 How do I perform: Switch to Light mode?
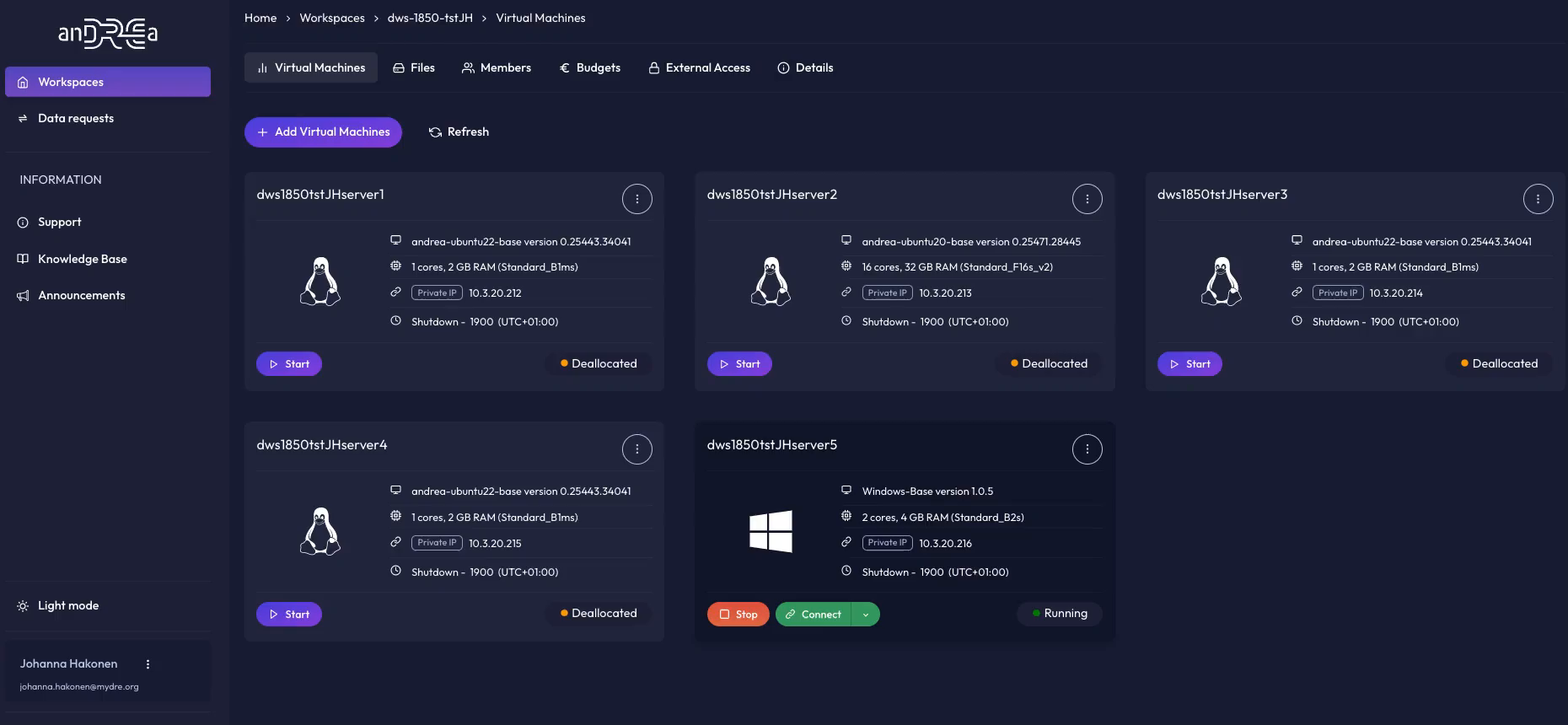point(58,606)
